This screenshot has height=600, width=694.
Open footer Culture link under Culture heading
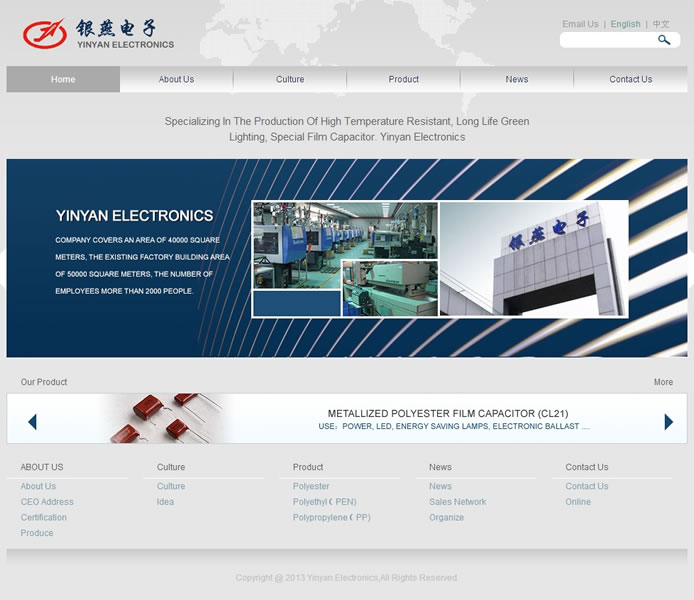pos(171,486)
